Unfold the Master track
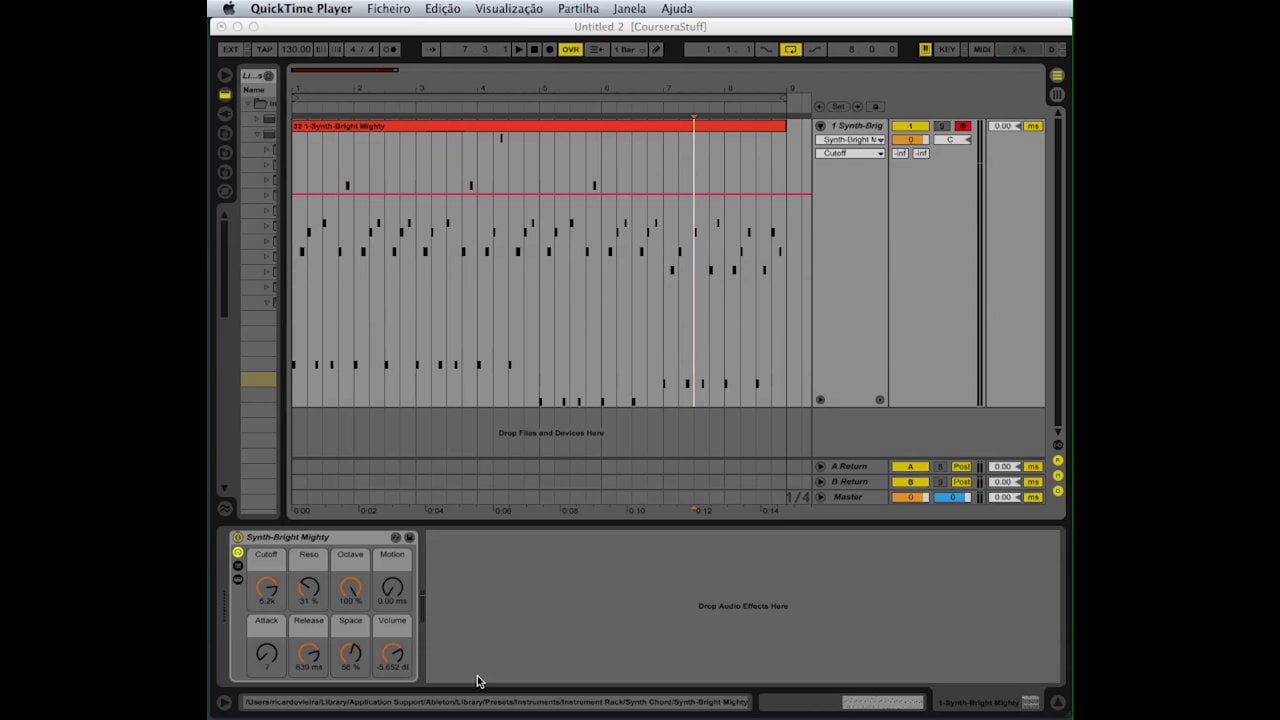 click(x=820, y=497)
